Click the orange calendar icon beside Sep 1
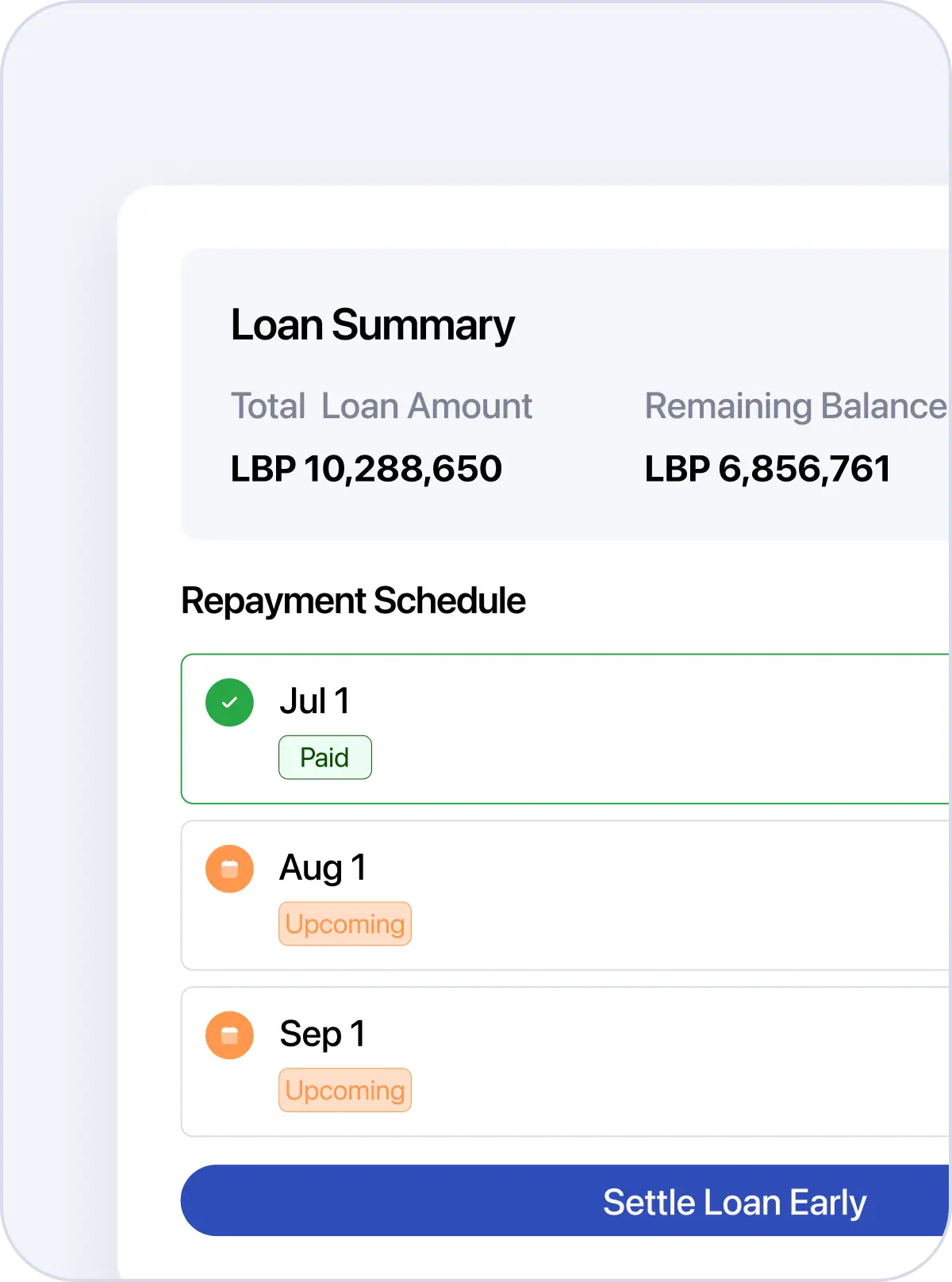Screen dimensions: 952x1282 tap(229, 1035)
